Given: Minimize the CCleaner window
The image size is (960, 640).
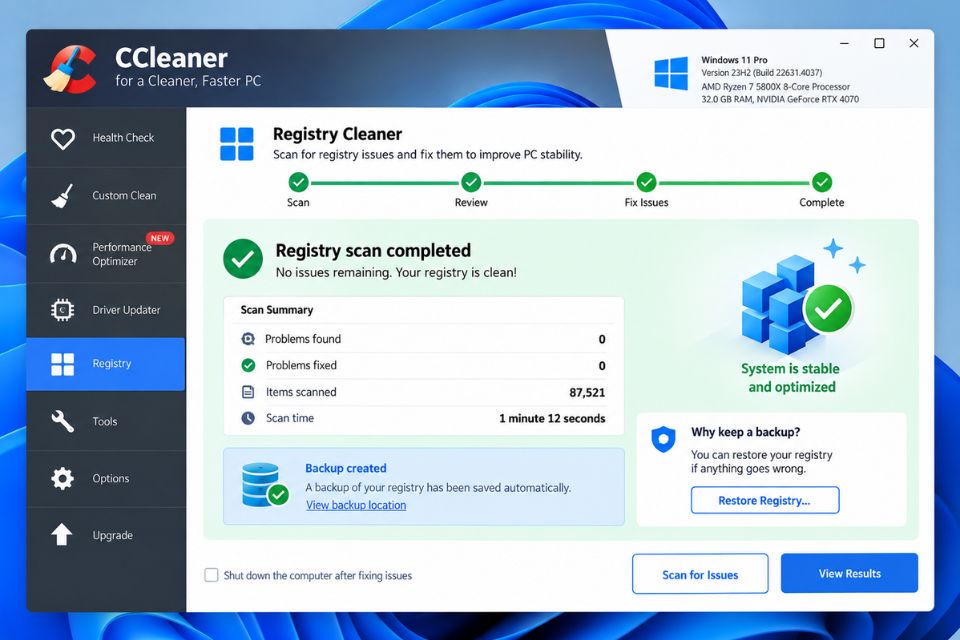Looking at the screenshot, I should coord(844,43).
